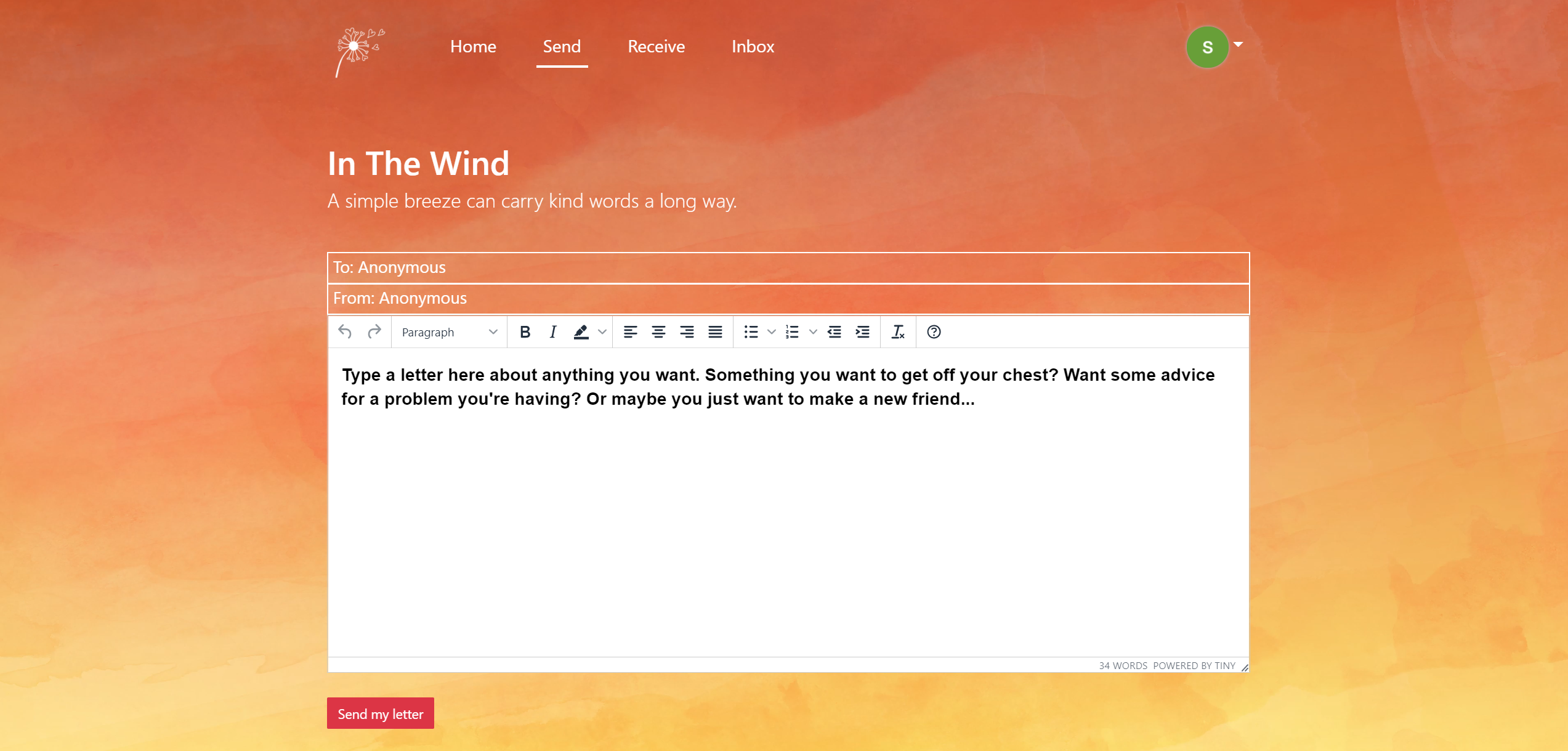Click the redo arrow icon
Screen dimensions: 1568x751
(374, 332)
